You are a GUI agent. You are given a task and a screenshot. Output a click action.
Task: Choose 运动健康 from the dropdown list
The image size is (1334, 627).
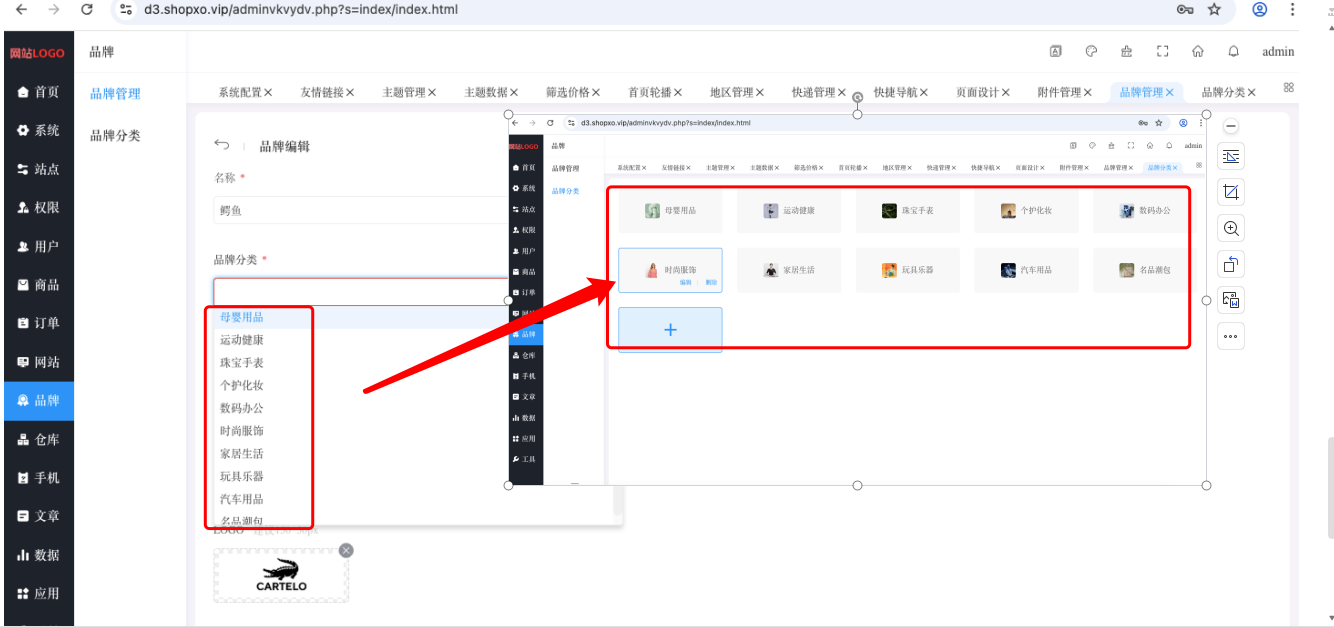pyautogui.click(x=242, y=340)
